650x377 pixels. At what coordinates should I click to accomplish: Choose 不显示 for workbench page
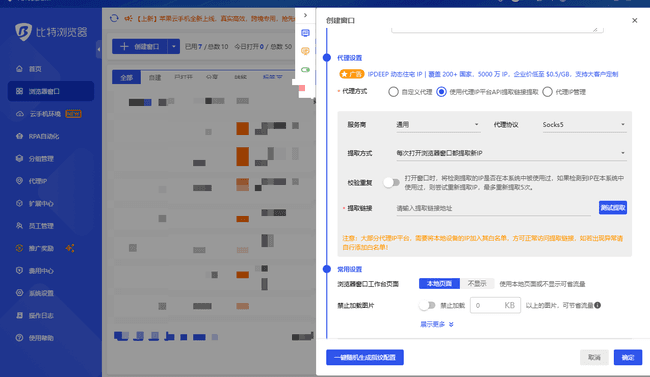477,284
